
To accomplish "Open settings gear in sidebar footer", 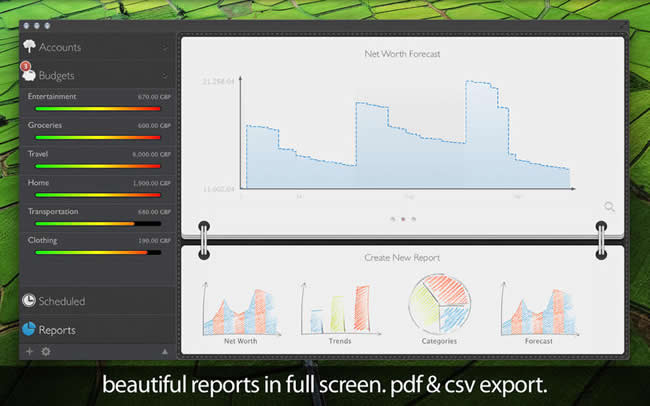I will coord(46,352).
